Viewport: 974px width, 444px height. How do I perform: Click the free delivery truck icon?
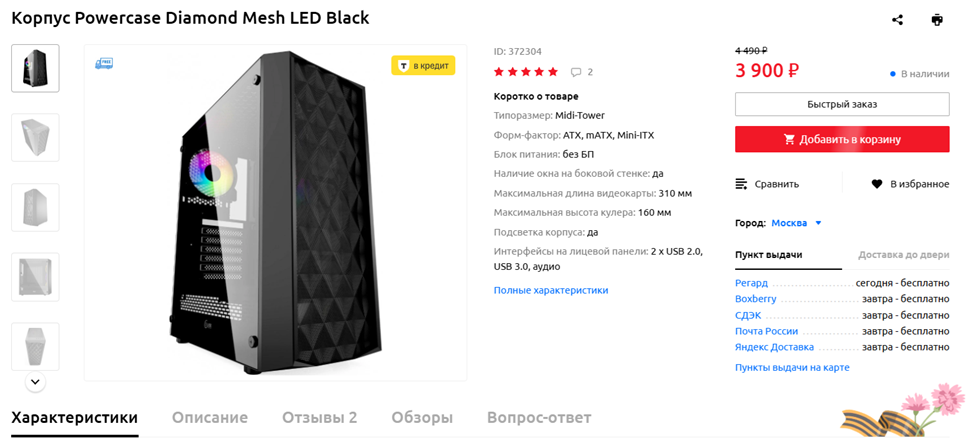[x=104, y=63]
